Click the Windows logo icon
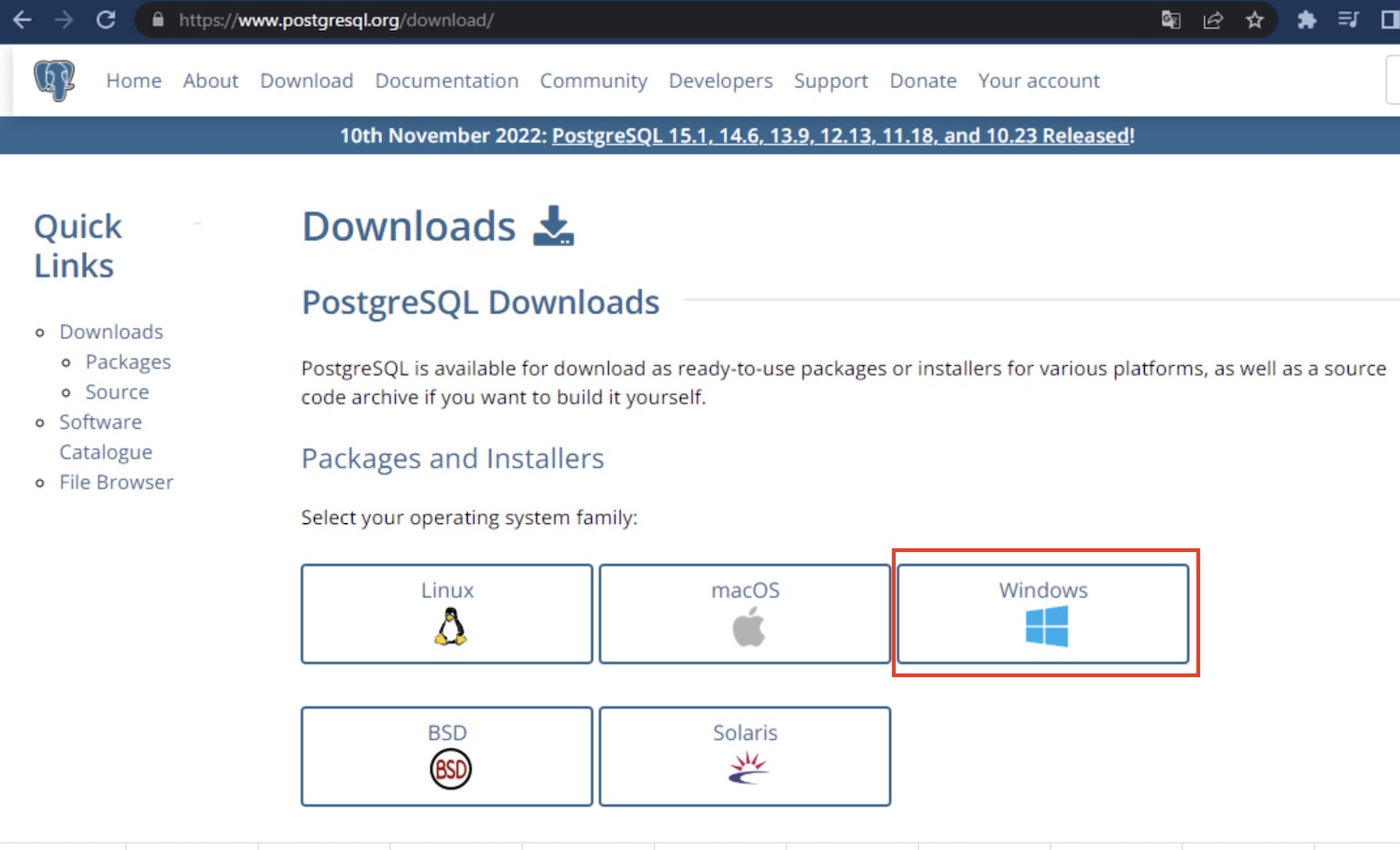The image size is (1400, 850). coord(1046,626)
